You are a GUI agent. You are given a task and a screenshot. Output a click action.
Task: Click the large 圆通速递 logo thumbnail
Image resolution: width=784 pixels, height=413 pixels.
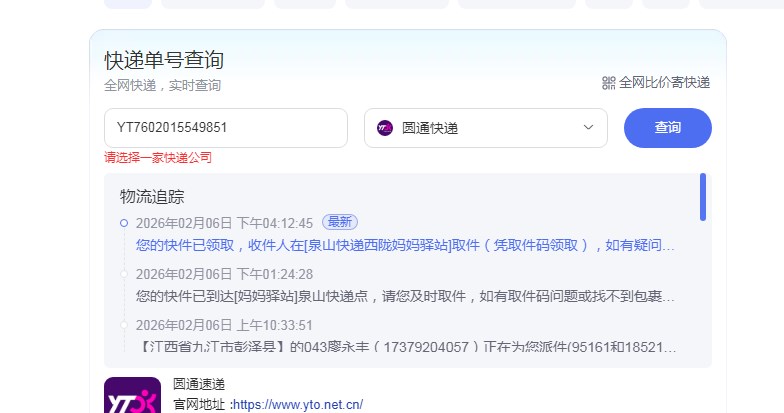[132, 396]
